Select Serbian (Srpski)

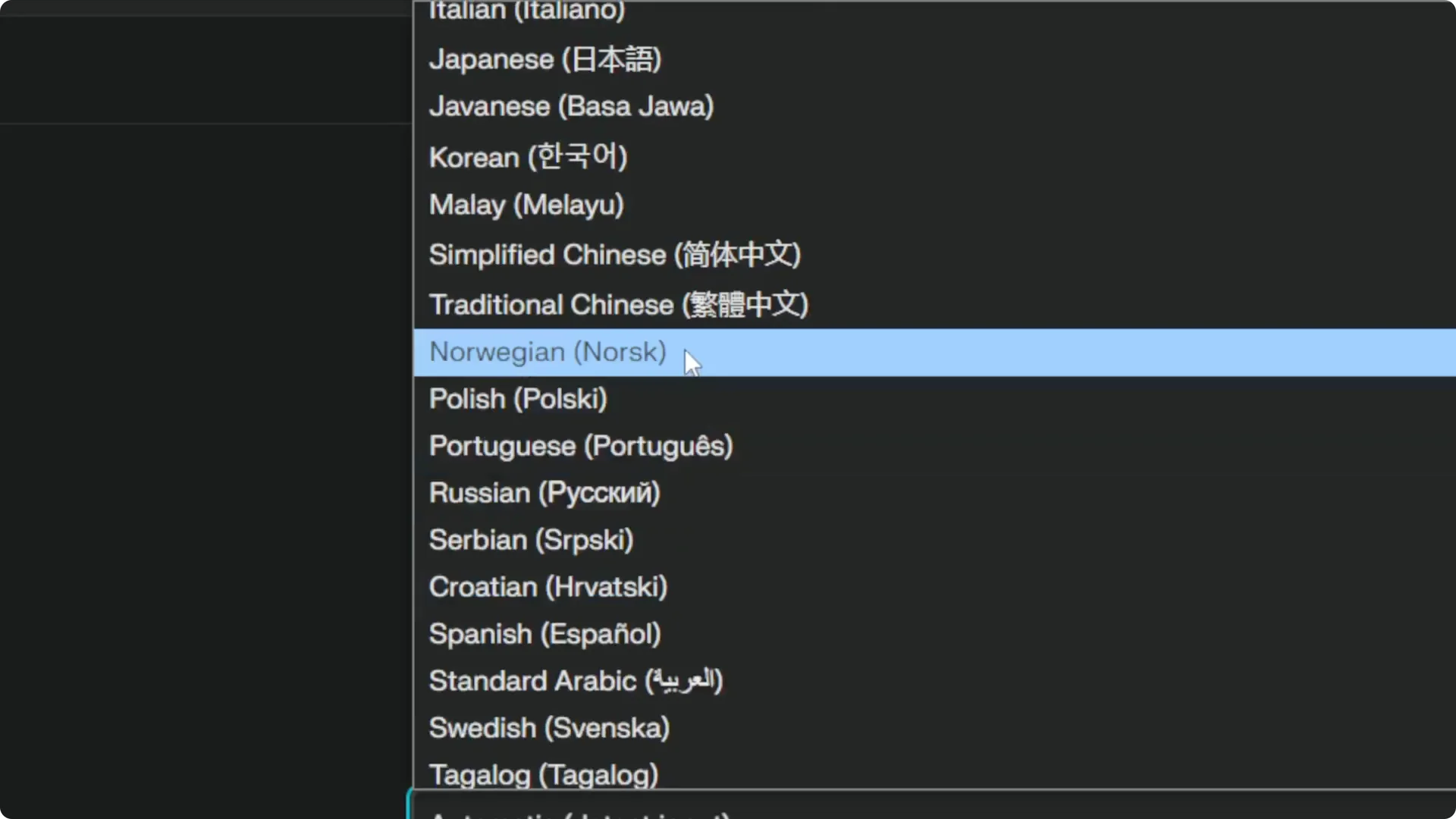click(x=532, y=539)
